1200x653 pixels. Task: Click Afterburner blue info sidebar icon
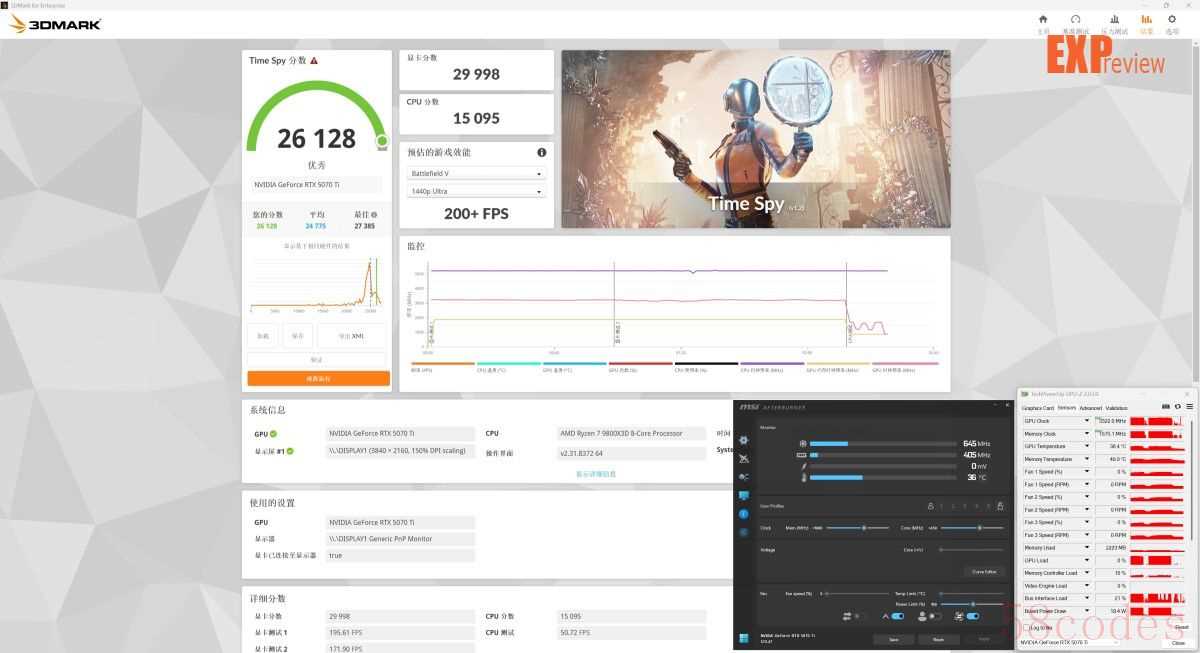click(x=744, y=513)
